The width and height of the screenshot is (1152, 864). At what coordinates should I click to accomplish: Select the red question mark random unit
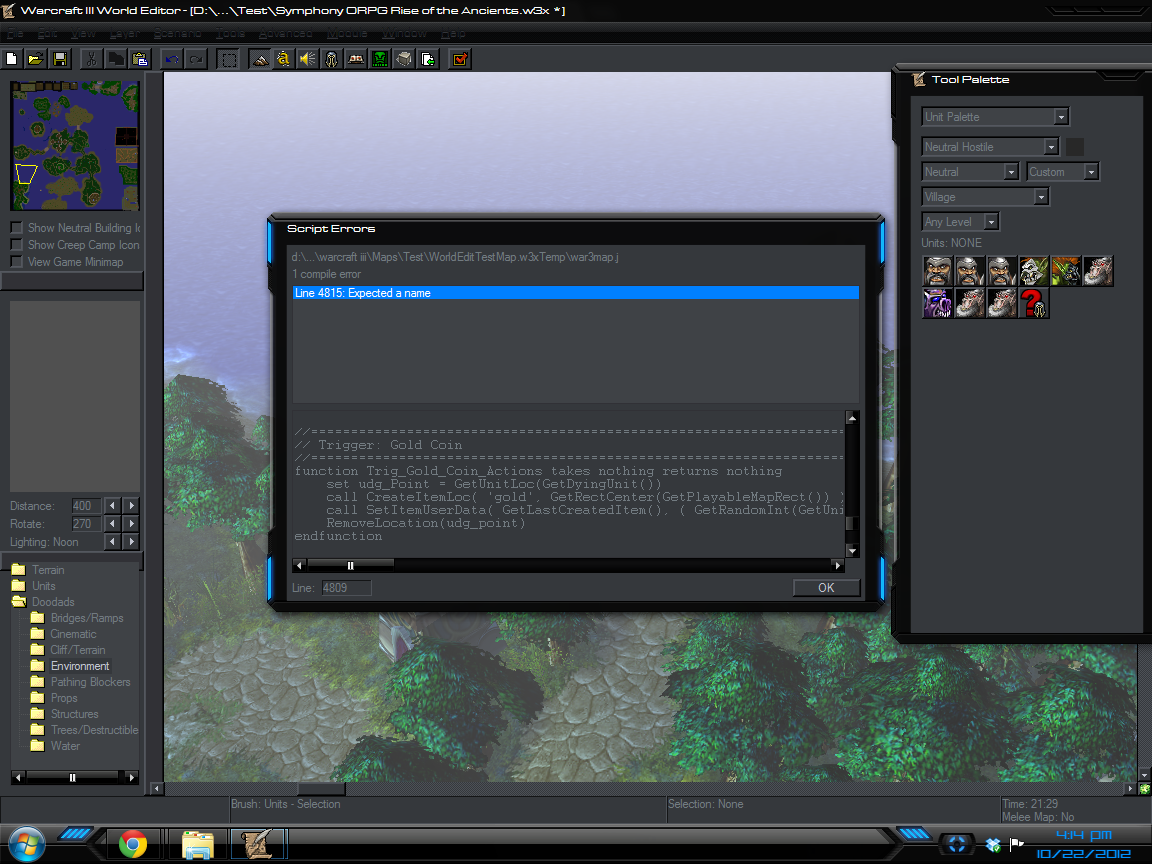(1034, 303)
